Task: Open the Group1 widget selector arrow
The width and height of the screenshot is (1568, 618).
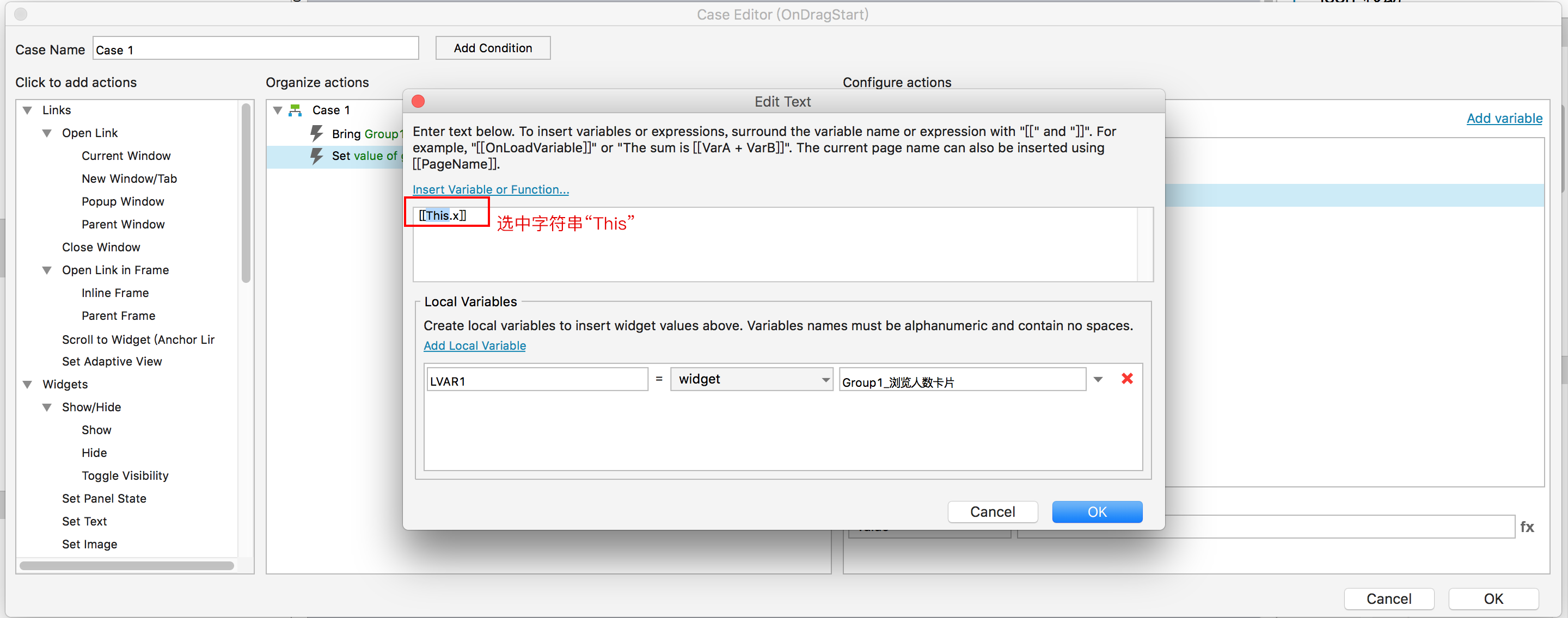Action: 1098,380
